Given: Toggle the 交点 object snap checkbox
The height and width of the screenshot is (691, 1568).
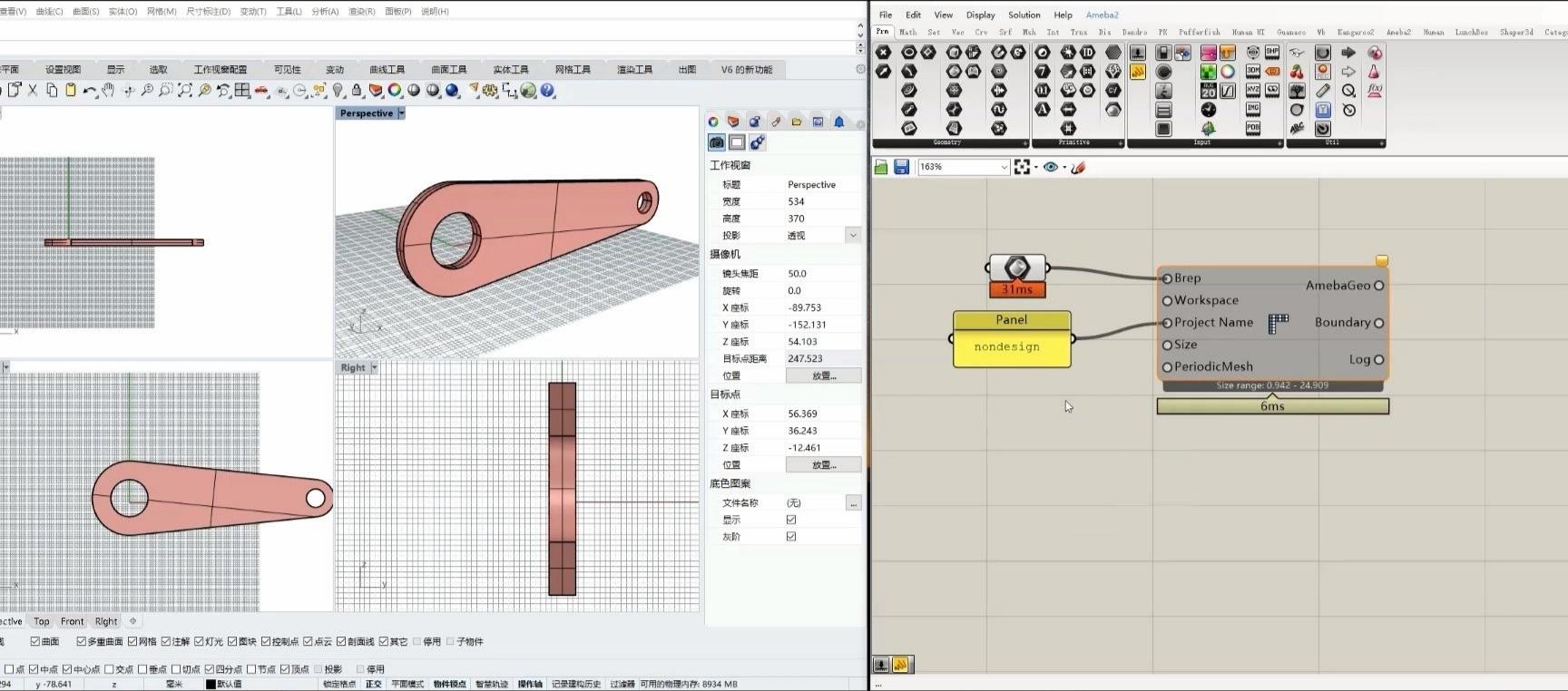Looking at the screenshot, I should 109,669.
